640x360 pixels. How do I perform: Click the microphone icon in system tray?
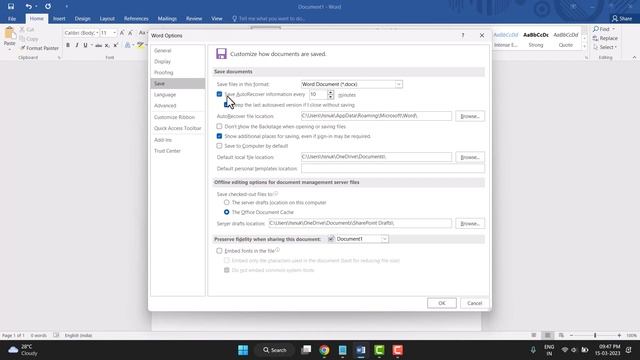click(533, 350)
